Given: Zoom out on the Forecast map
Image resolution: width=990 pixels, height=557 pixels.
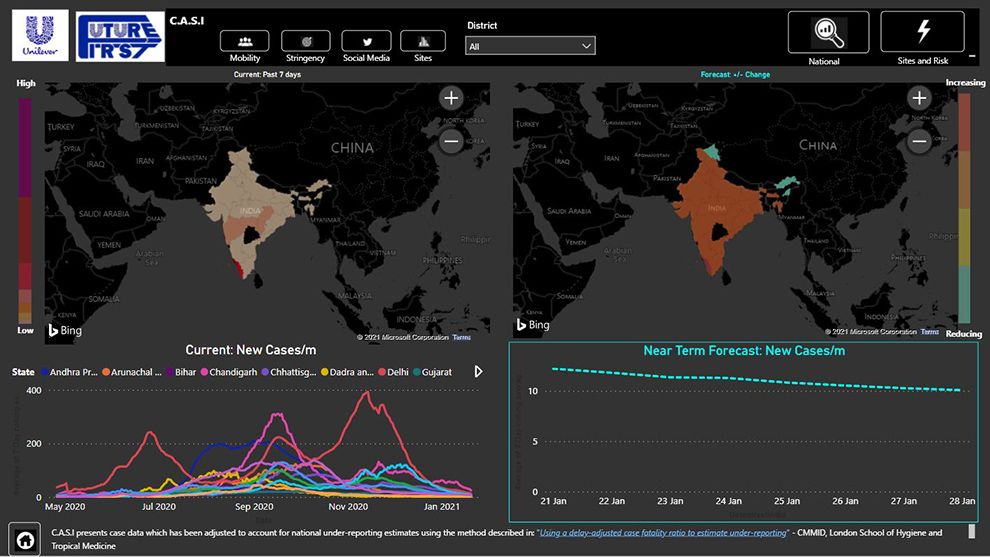Looking at the screenshot, I should pyautogui.click(x=919, y=141).
